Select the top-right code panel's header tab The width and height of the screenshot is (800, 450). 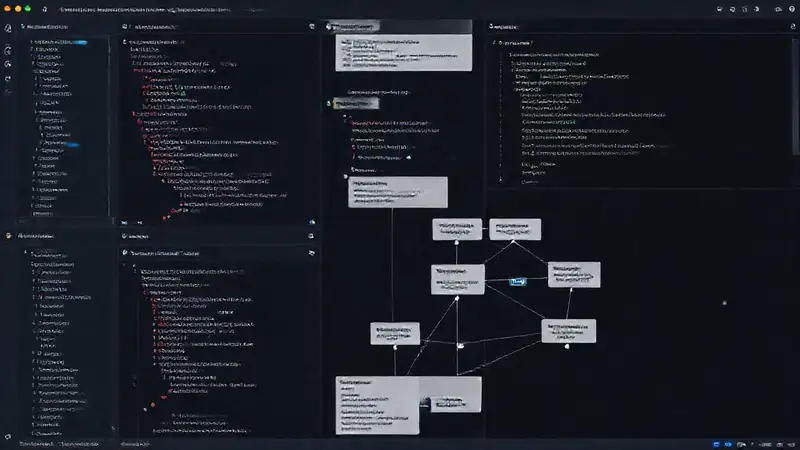[504, 27]
